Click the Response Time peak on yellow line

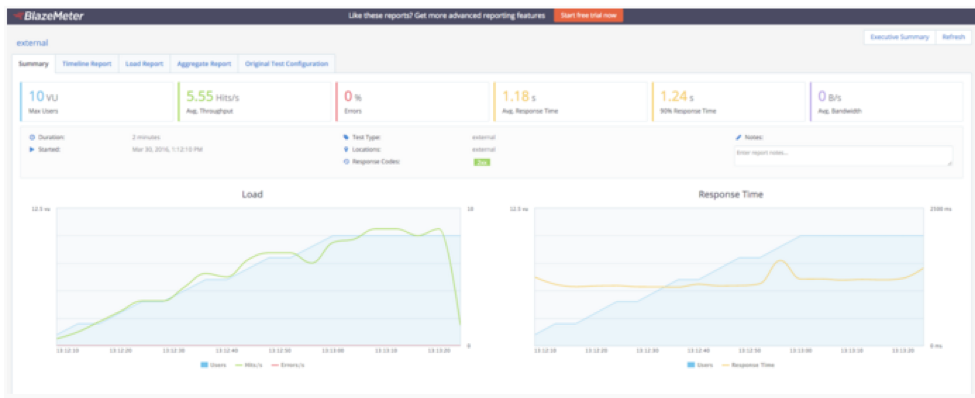point(781,261)
